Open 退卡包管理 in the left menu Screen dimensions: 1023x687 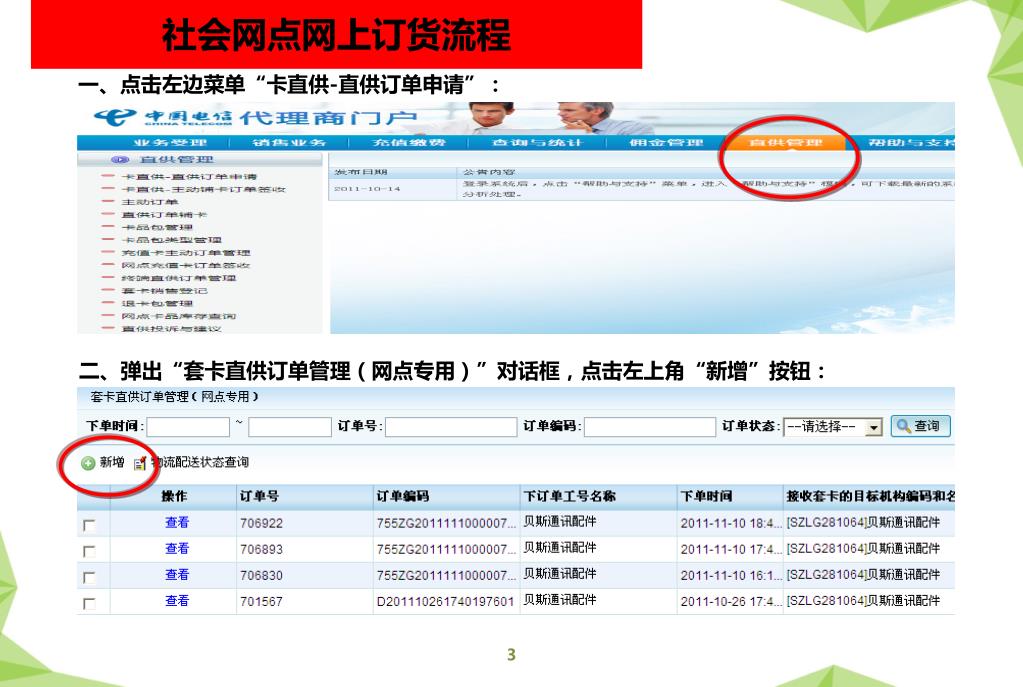[157, 303]
